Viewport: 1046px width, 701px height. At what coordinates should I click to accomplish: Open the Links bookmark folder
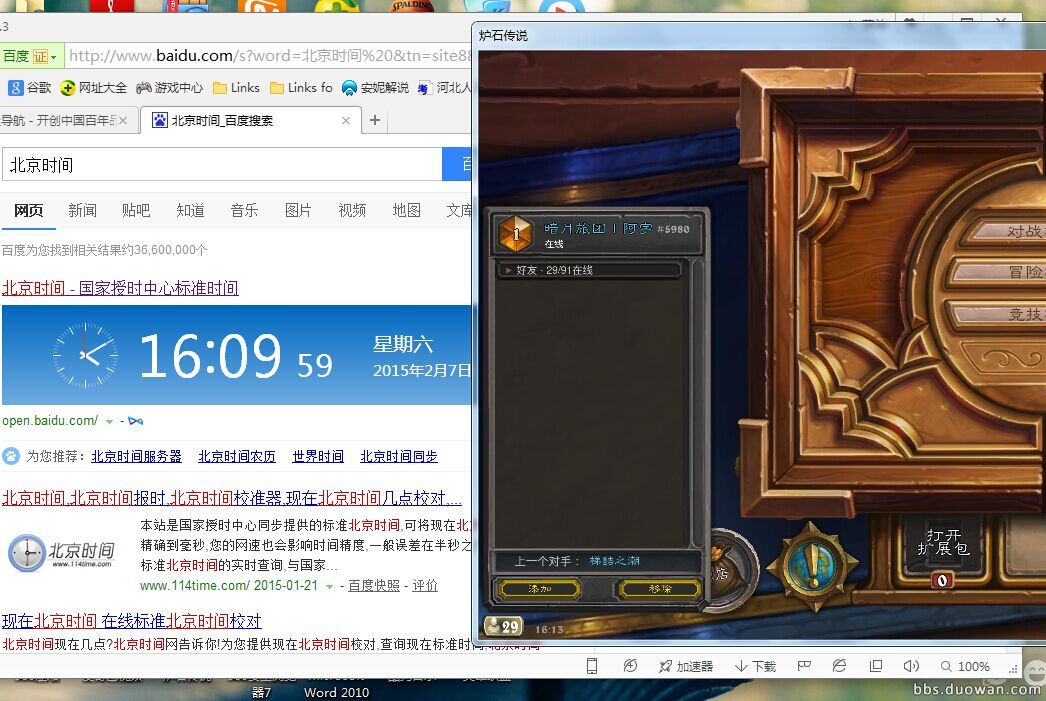click(x=236, y=87)
